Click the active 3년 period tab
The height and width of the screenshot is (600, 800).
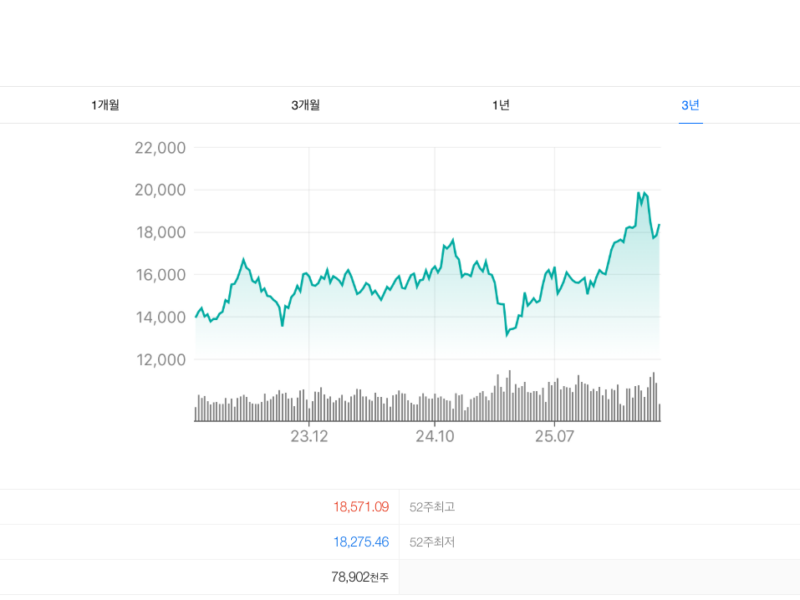pyautogui.click(x=690, y=105)
